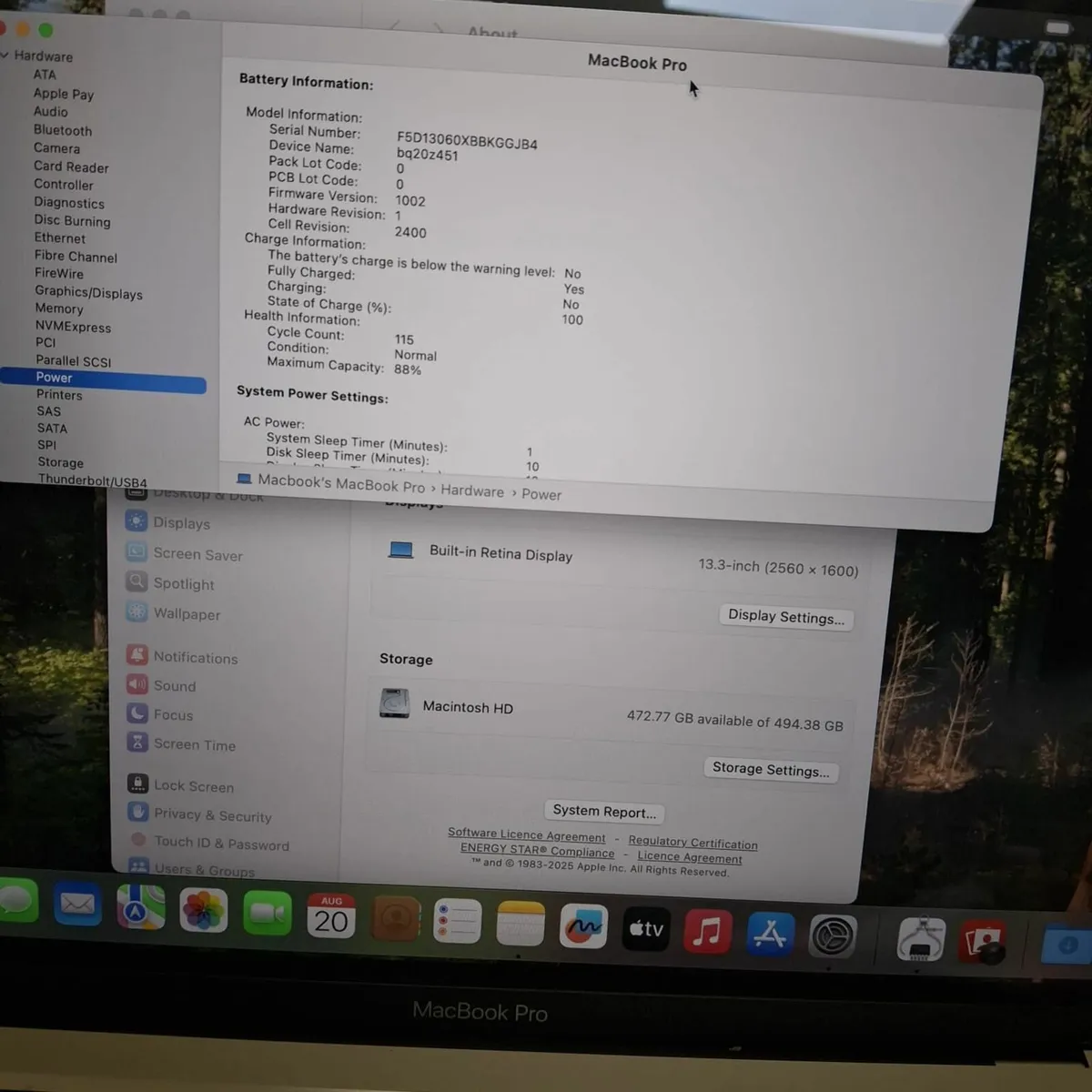1092x1092 pixels.
Task: Open System Information chip icon in Dock
Action: [920, 939]
